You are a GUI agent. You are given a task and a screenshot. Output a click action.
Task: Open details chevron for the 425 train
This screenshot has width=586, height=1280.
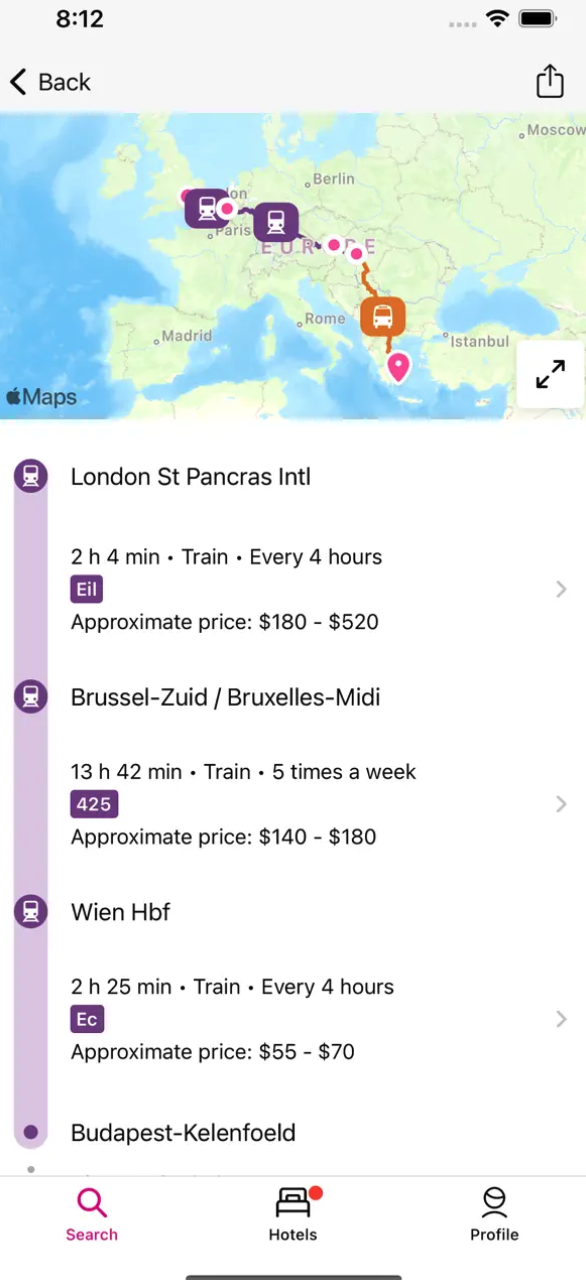(561, 804)
